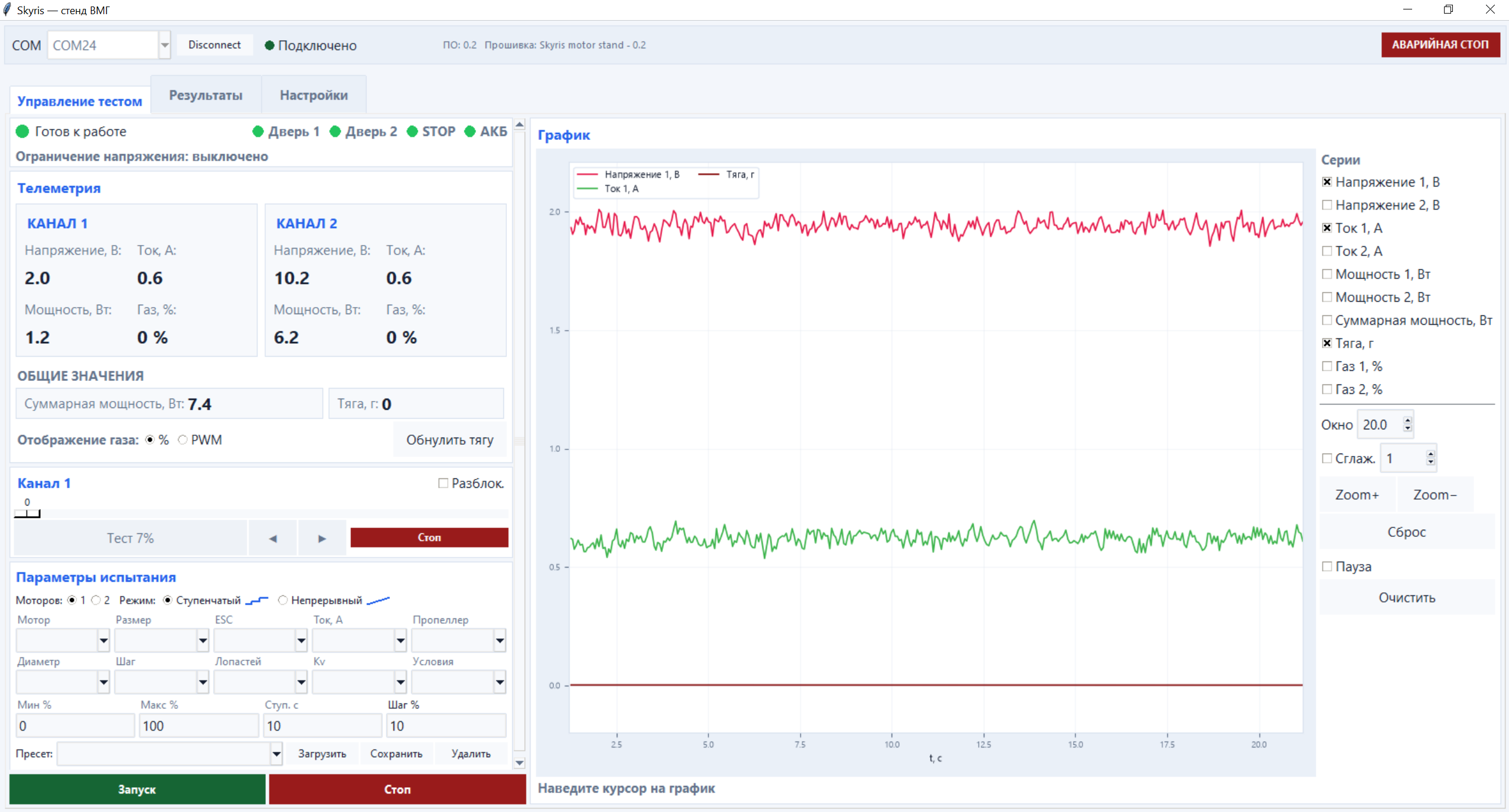Click the scroll-up arrow of test panel
Viewport: 1509px width, 812px height.
tap(519, 125)
